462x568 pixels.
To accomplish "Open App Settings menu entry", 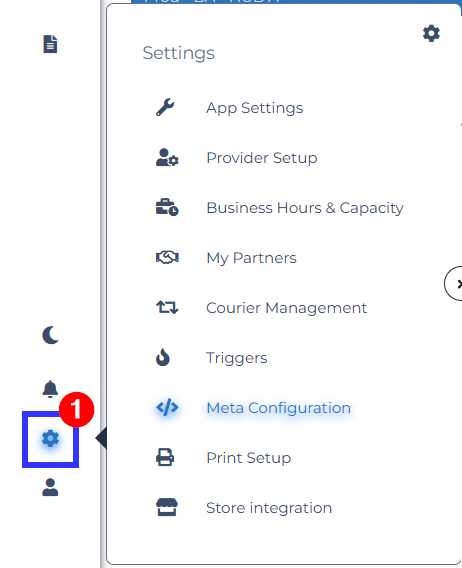I will (254, 108).
